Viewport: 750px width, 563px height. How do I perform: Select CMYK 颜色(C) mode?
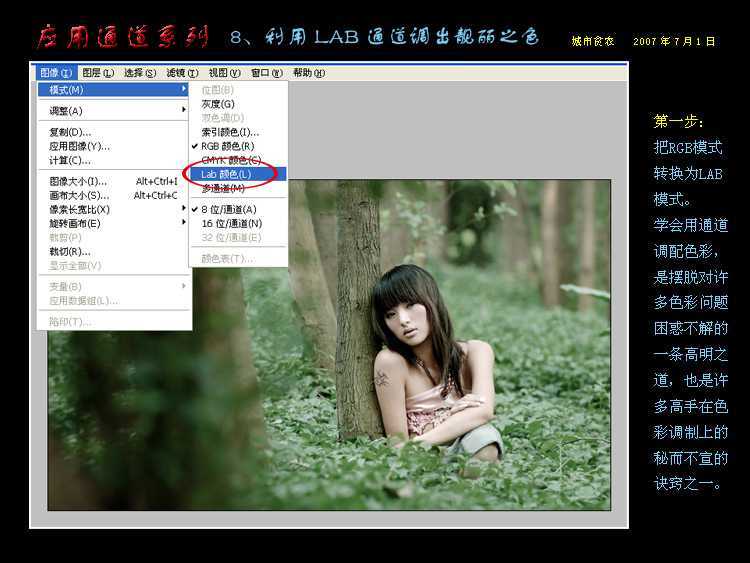(x=238, y=160)
